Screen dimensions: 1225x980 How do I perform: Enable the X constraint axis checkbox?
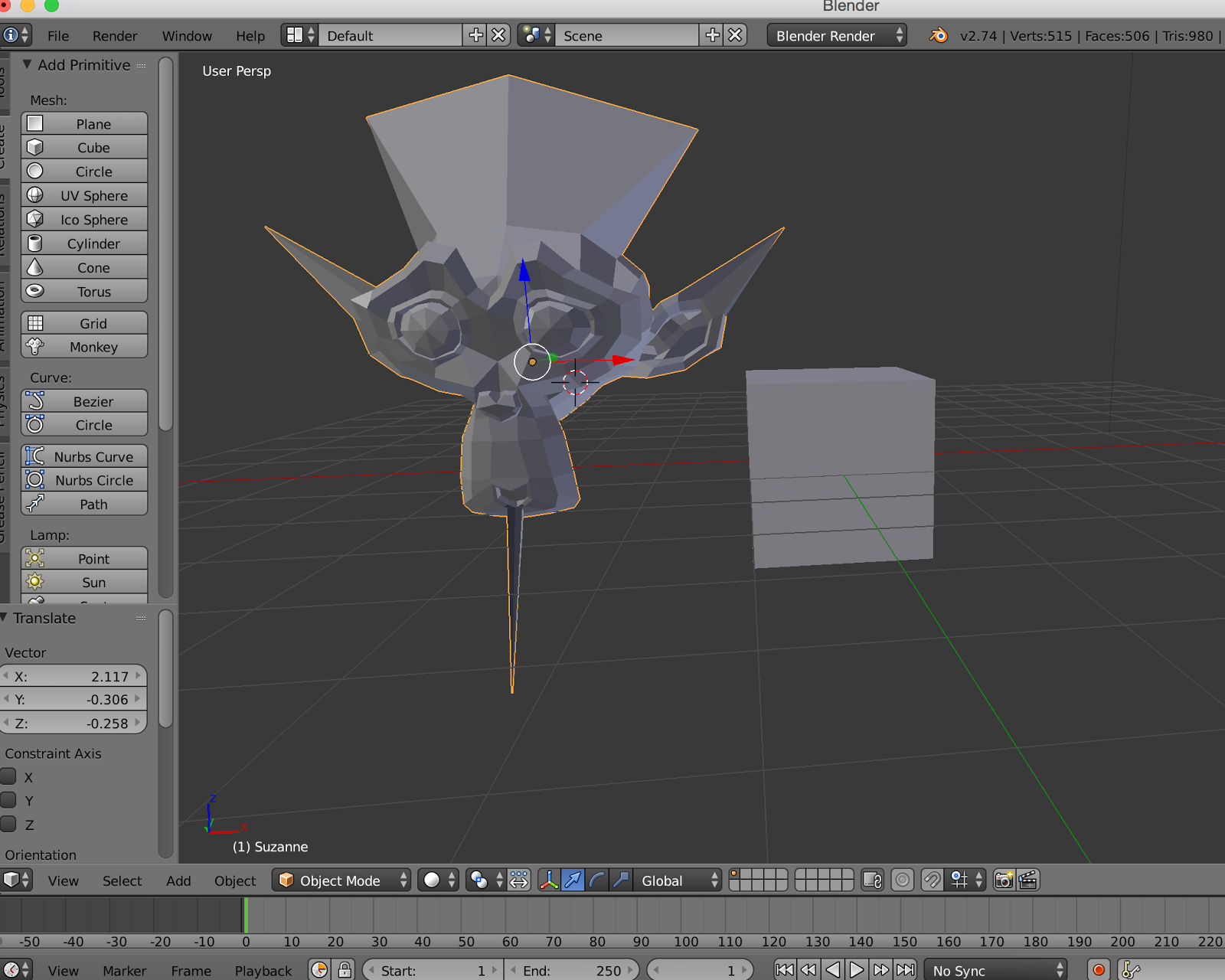(9, 776)
